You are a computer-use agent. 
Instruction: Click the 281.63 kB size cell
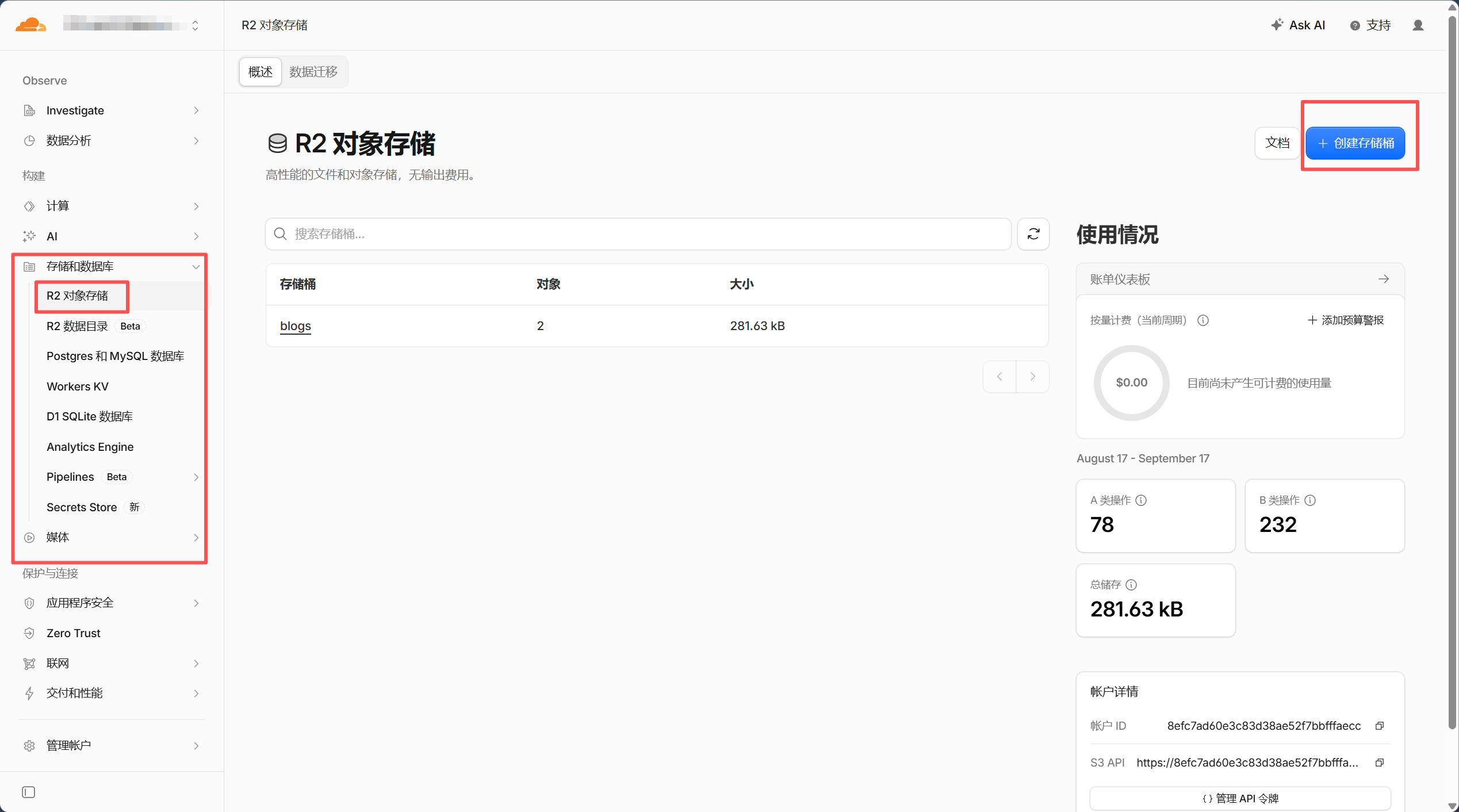tap(757, 325)
